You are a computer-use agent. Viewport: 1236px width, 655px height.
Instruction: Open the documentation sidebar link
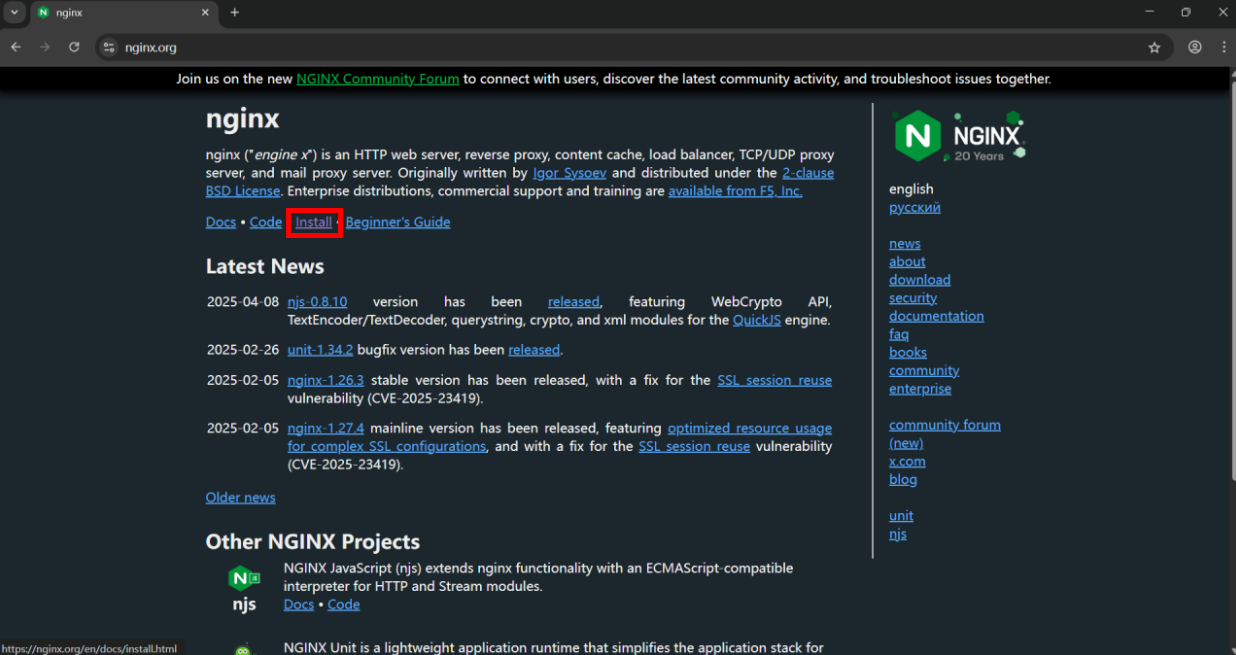936,316
